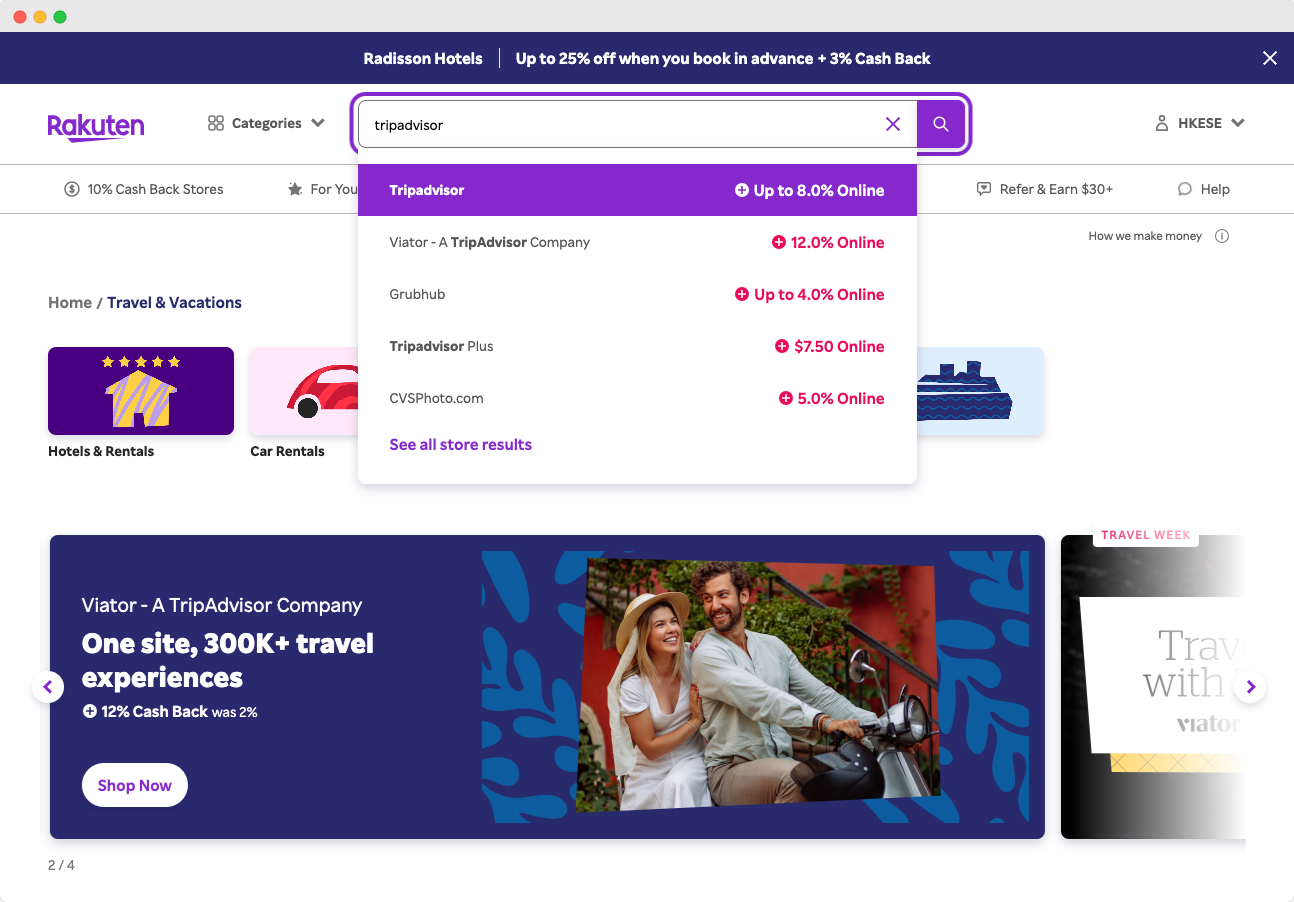
Task: Advance to next carousel slide arrow
Action: tap(1250, 687)
